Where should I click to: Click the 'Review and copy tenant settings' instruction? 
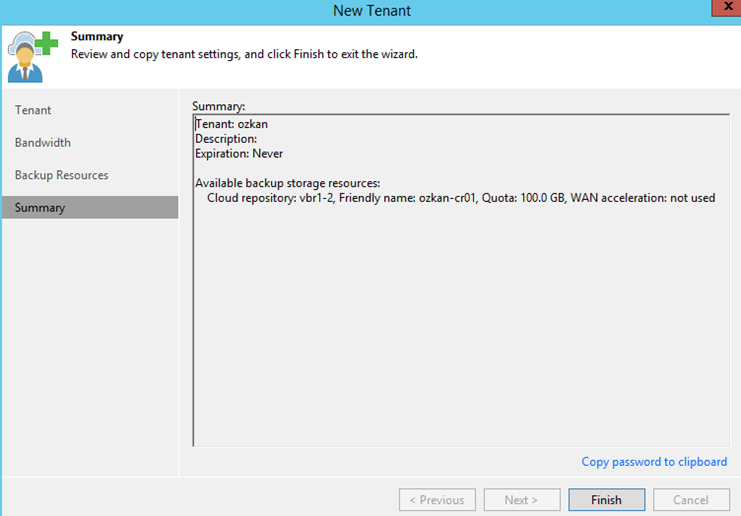[x=244, y=54]
